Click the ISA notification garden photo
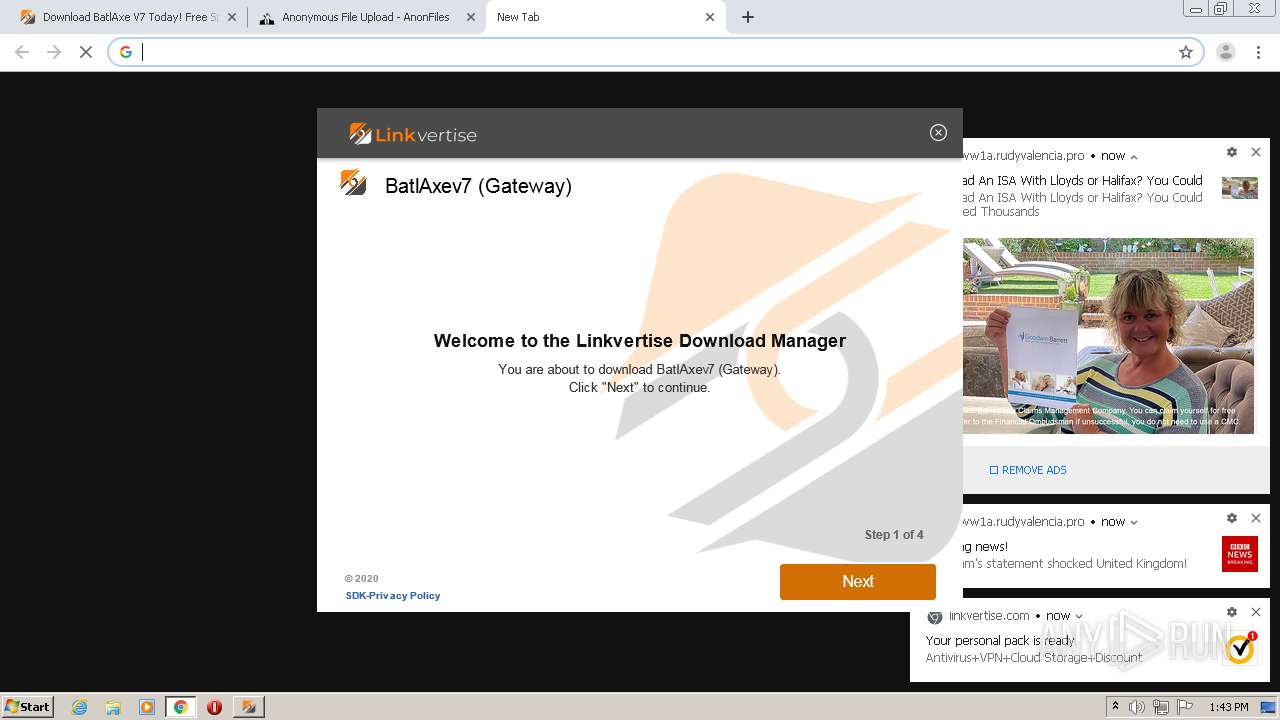This screenshot has height=720, width=1280. point(1108,335)
